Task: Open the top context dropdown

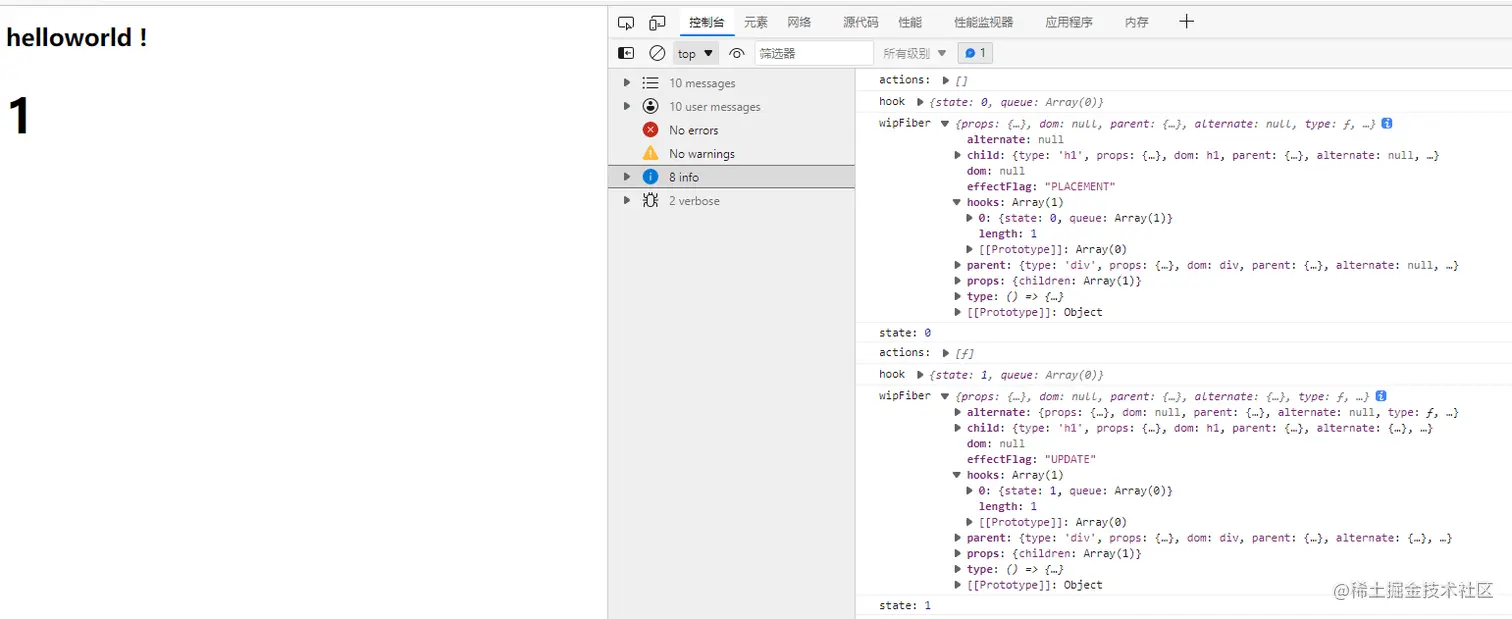Action: click(696, 53)
